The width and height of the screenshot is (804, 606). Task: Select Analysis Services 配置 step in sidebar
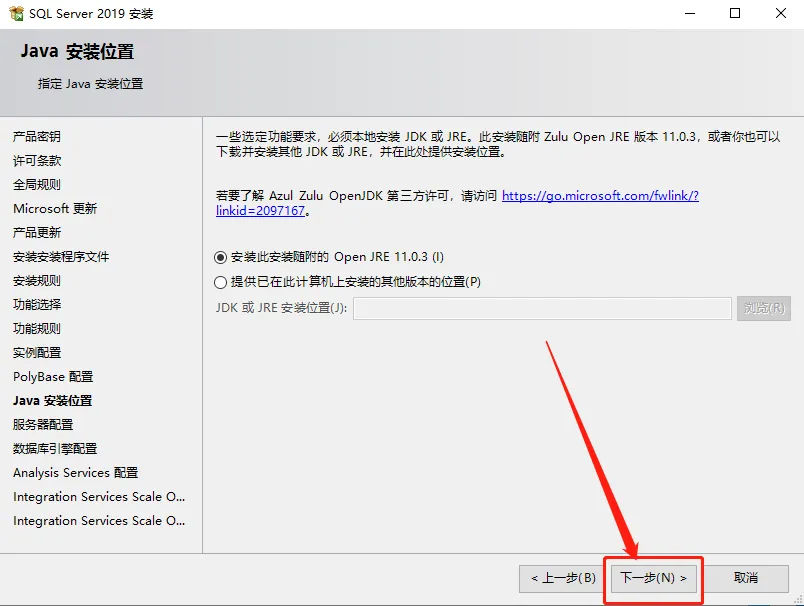tap(75, 473)
